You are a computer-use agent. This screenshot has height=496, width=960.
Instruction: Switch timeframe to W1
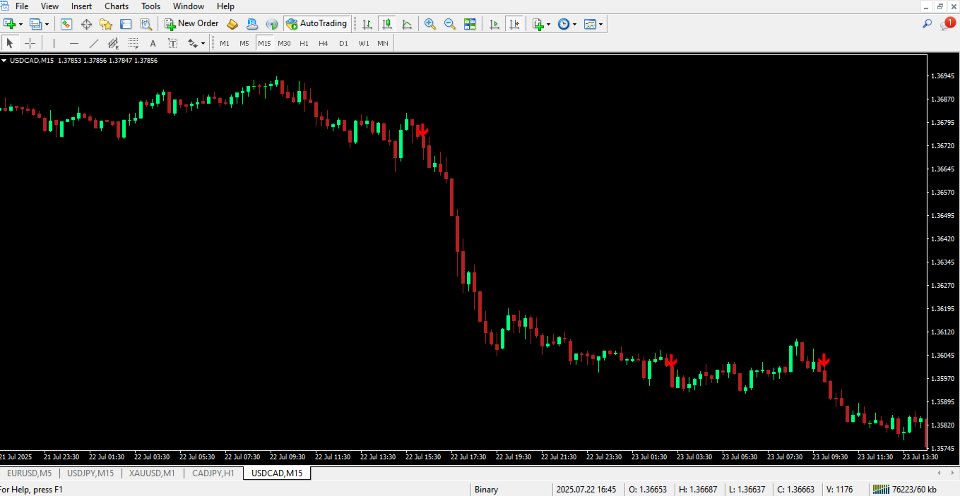(364, 43)
